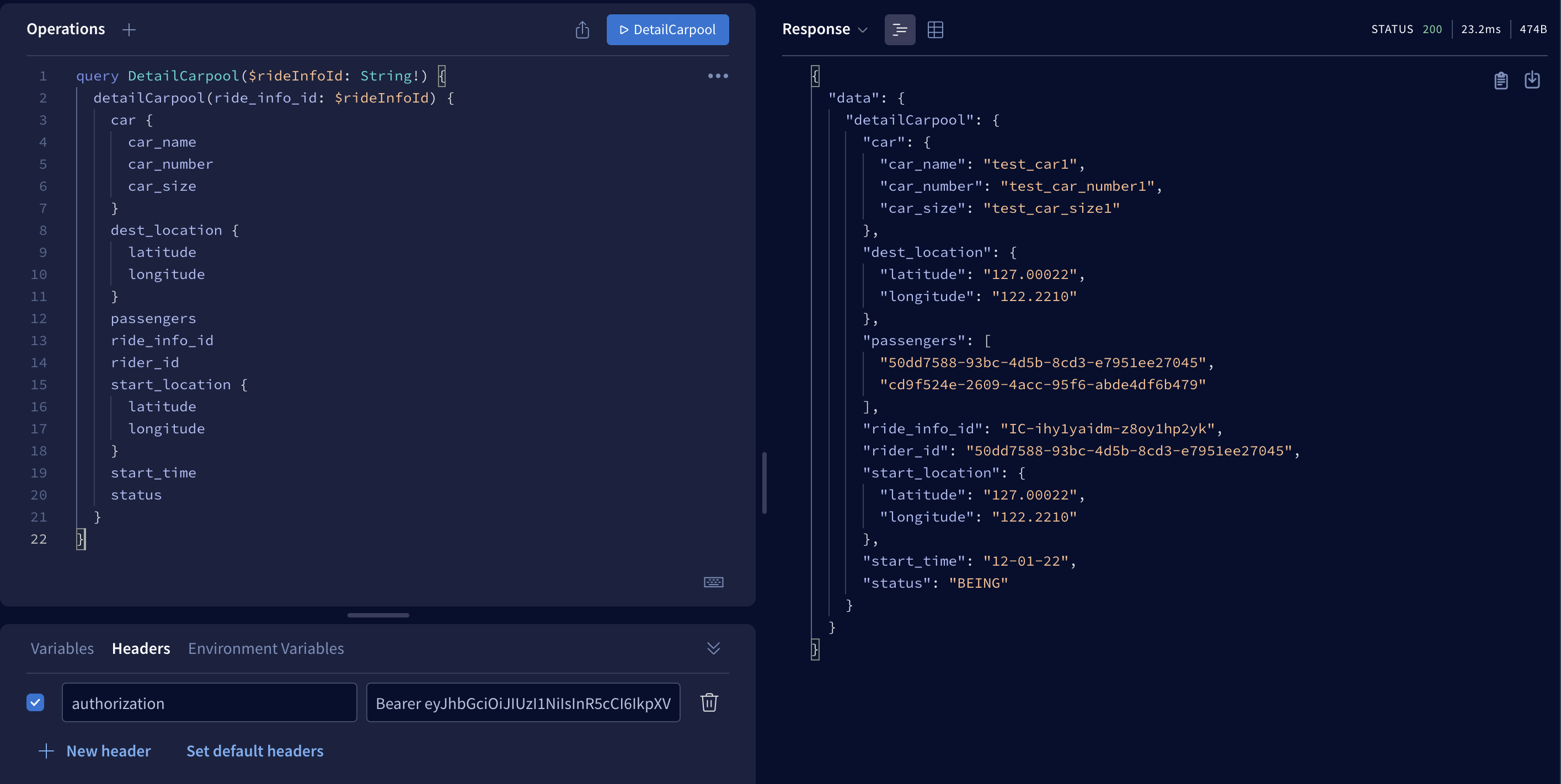The height and width of the screenshot is (784, 1561).
Task: Switch response to JSON view
Action: 899,30
